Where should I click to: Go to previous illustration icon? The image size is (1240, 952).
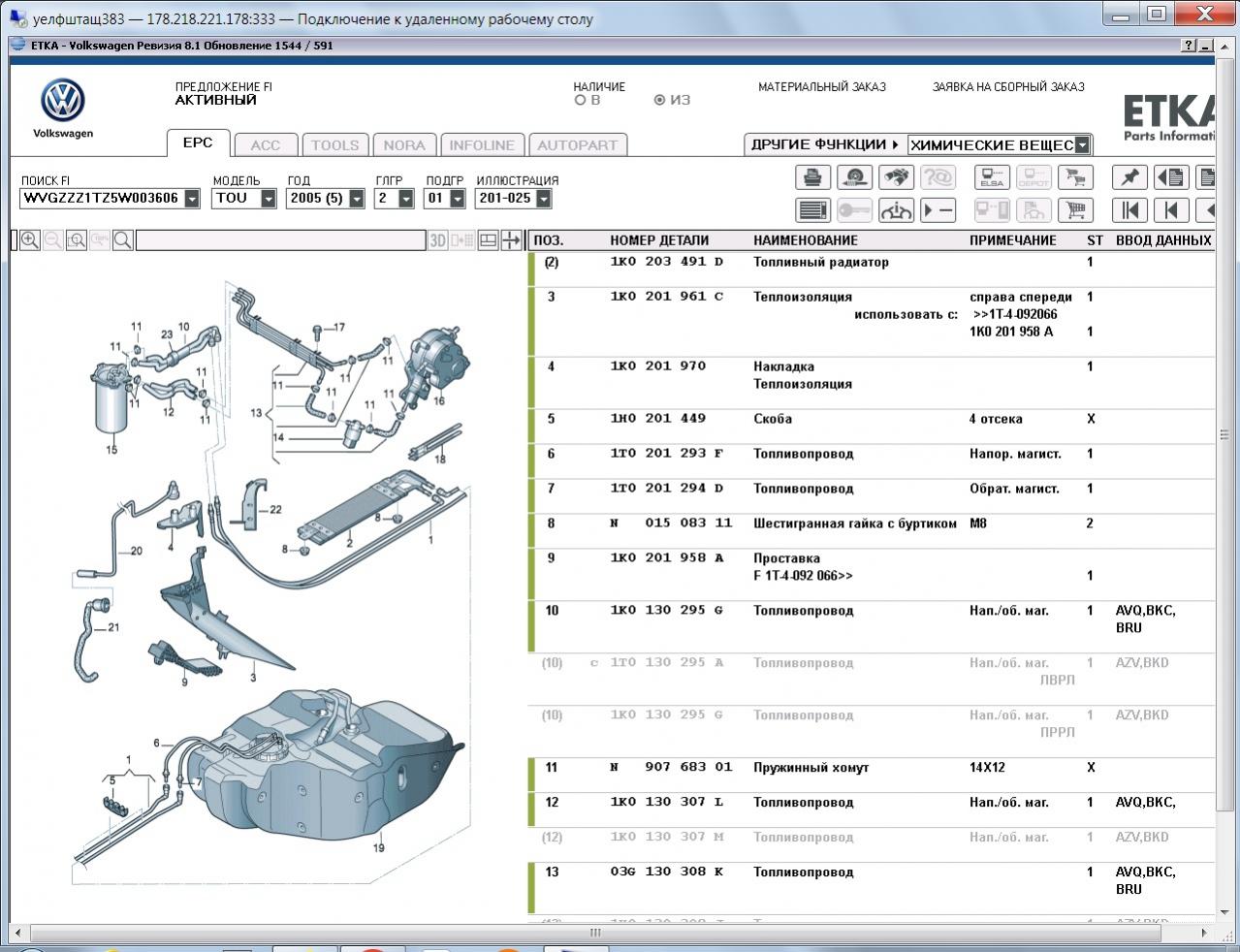(1171, 210)
